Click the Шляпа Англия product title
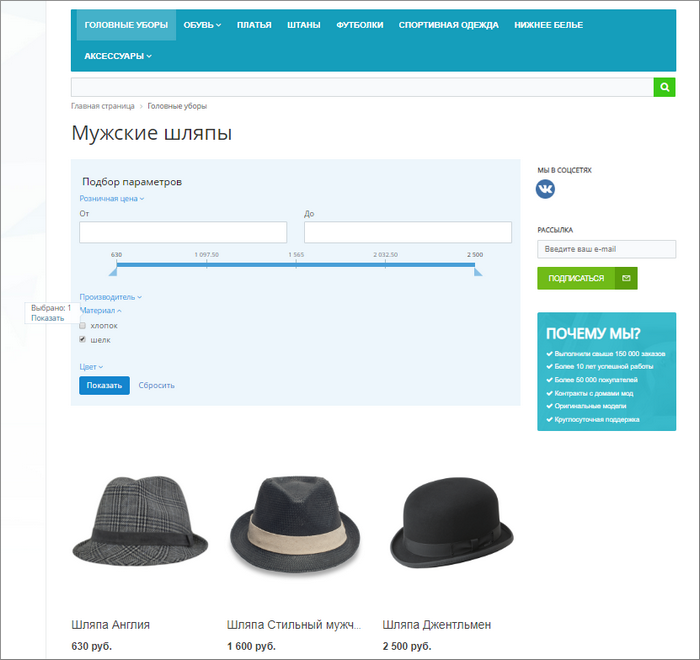 (110, 625)
